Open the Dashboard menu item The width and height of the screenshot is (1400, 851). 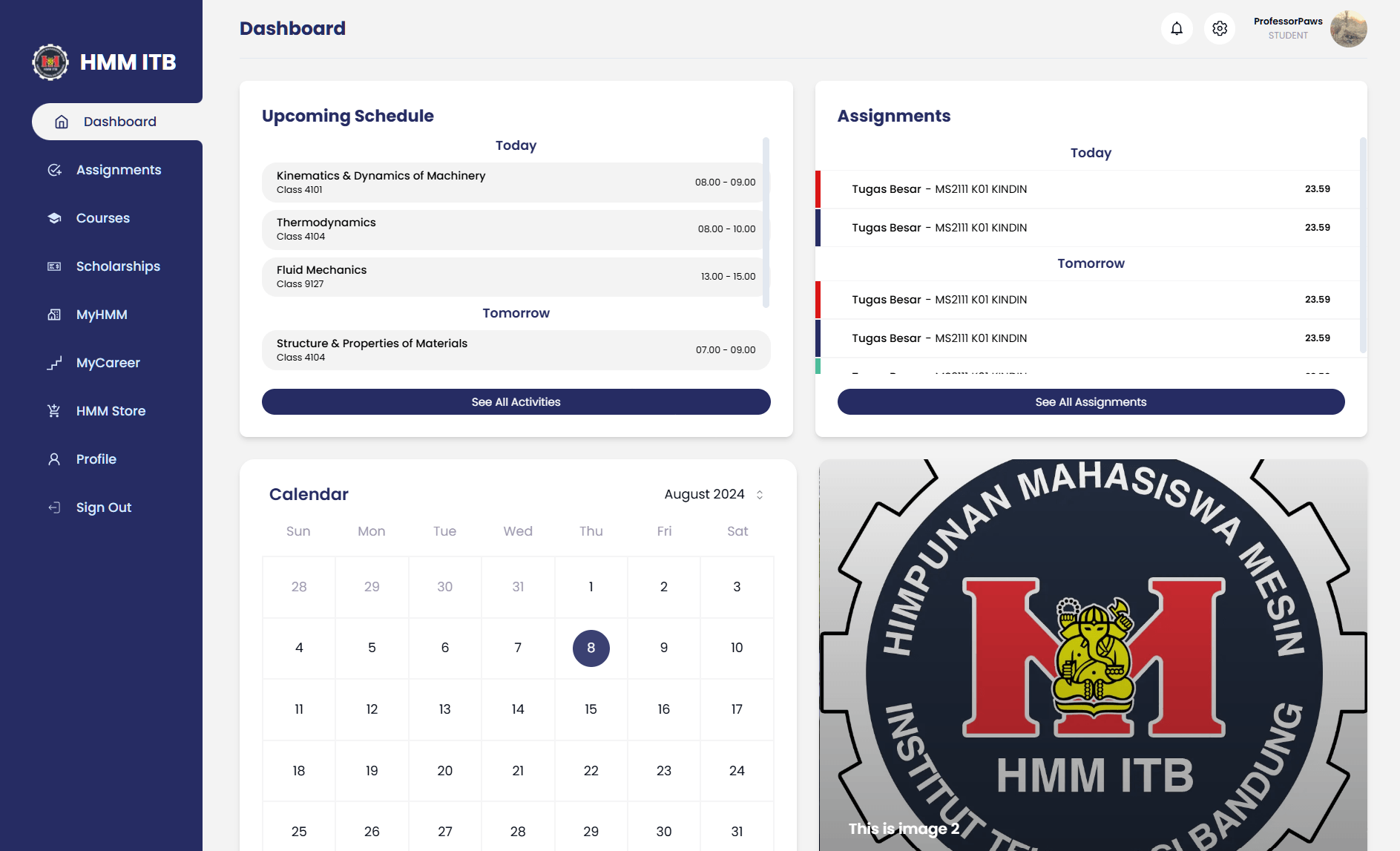pos(117,122)
